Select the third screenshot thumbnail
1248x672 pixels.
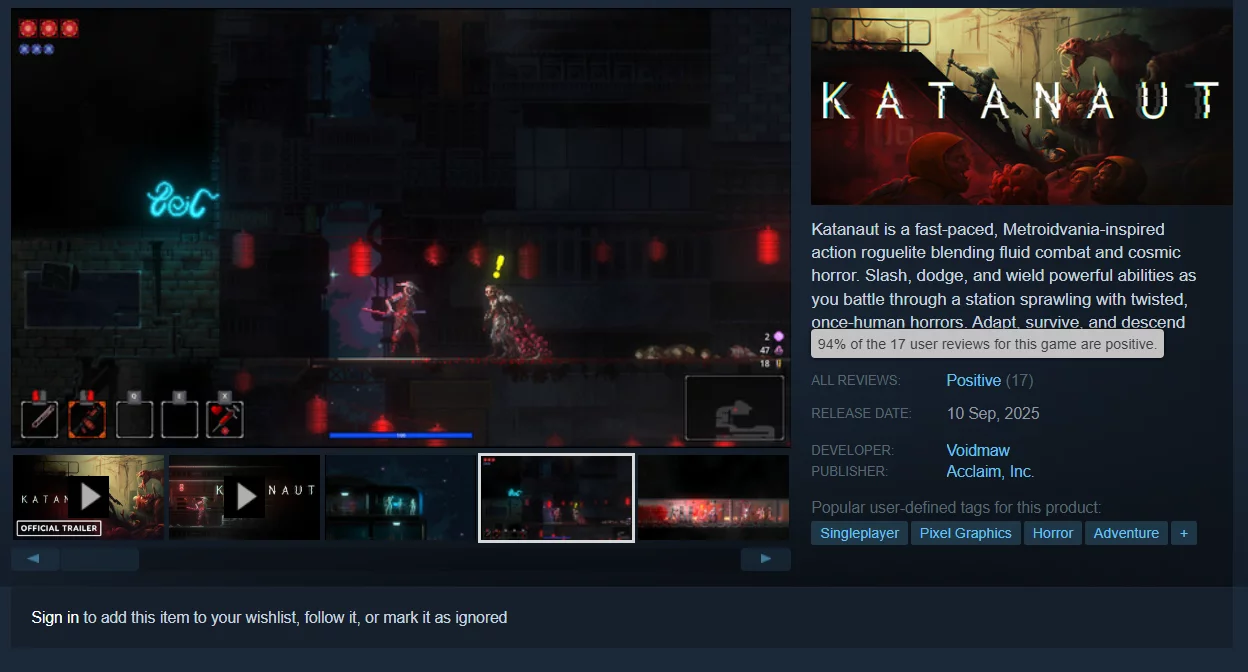coord(400,497)
